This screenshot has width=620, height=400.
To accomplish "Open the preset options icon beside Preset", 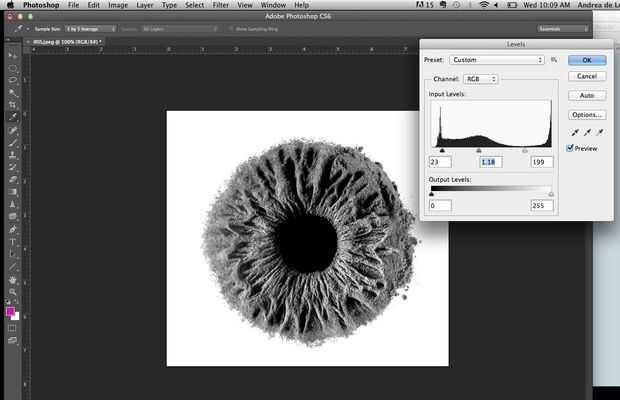I will tap(553, 60).
